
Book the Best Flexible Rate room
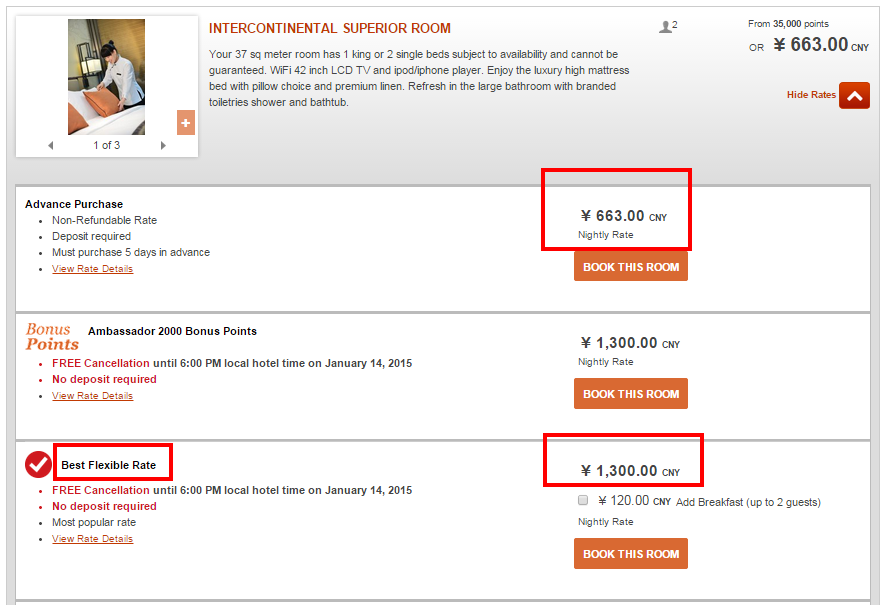[x=631, y=554]
